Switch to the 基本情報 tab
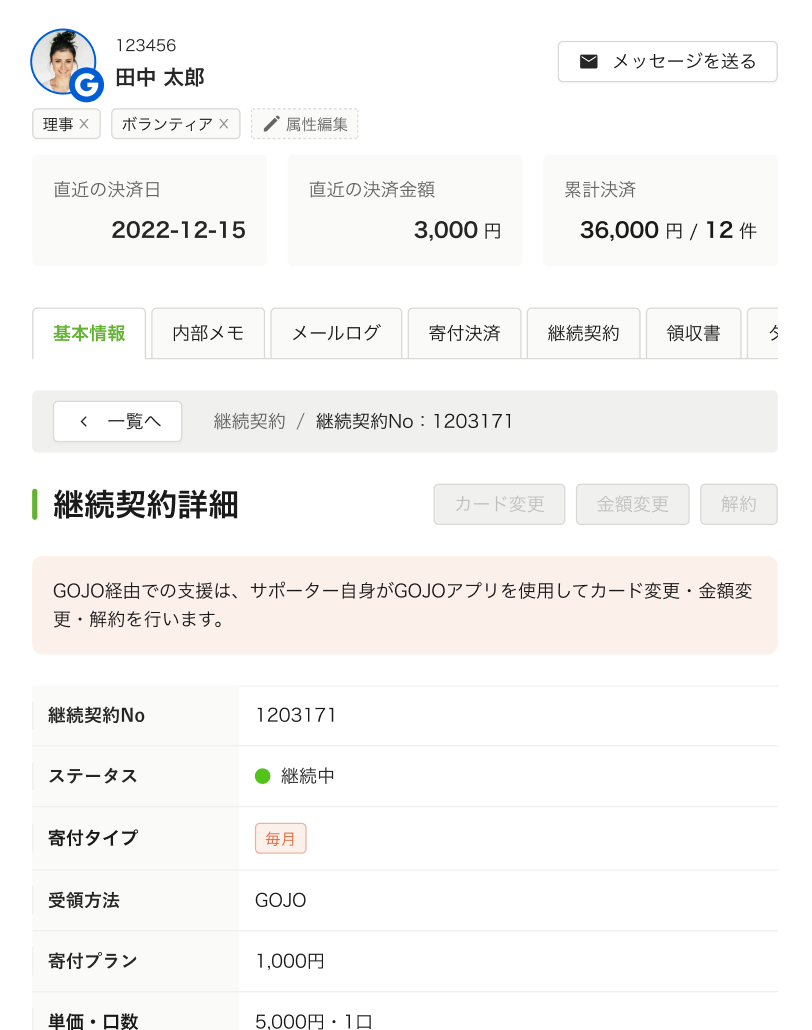Image resolution: width=812 pixels, height=1030 pixels. click(x=89, y=333)
